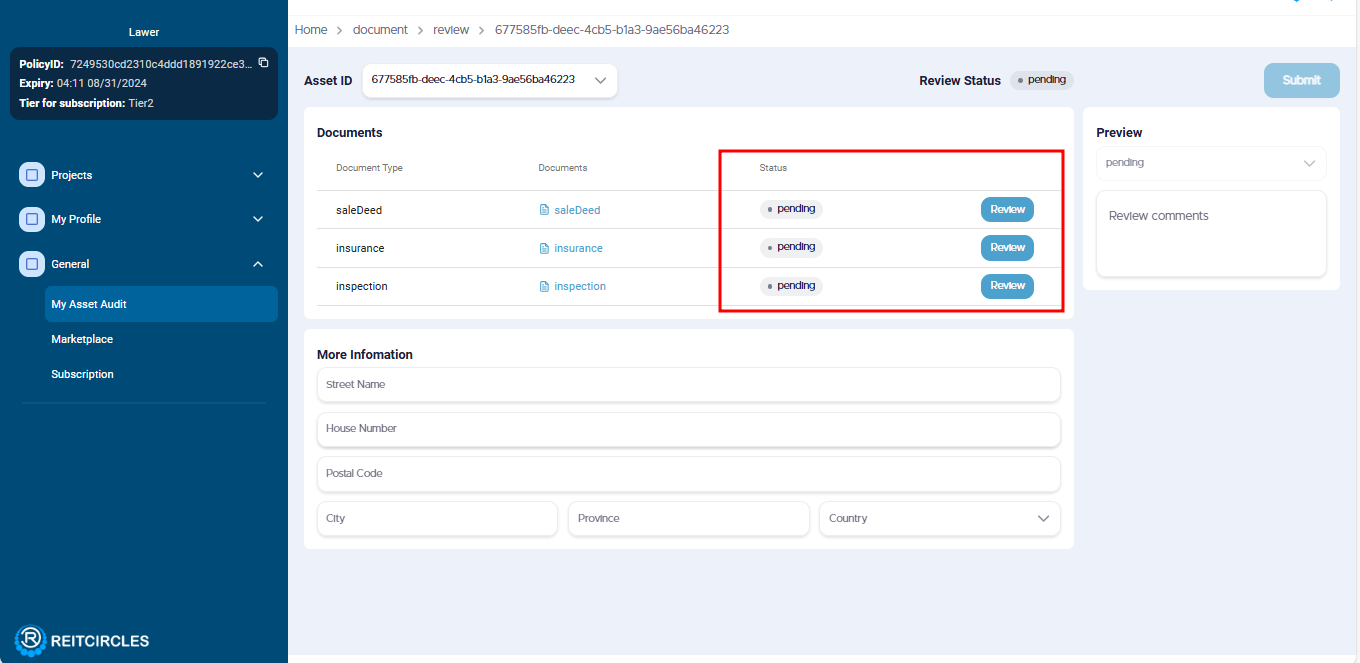
Task: Copy the PolicyID using the copy icon
Action: [x=264, y=63]
